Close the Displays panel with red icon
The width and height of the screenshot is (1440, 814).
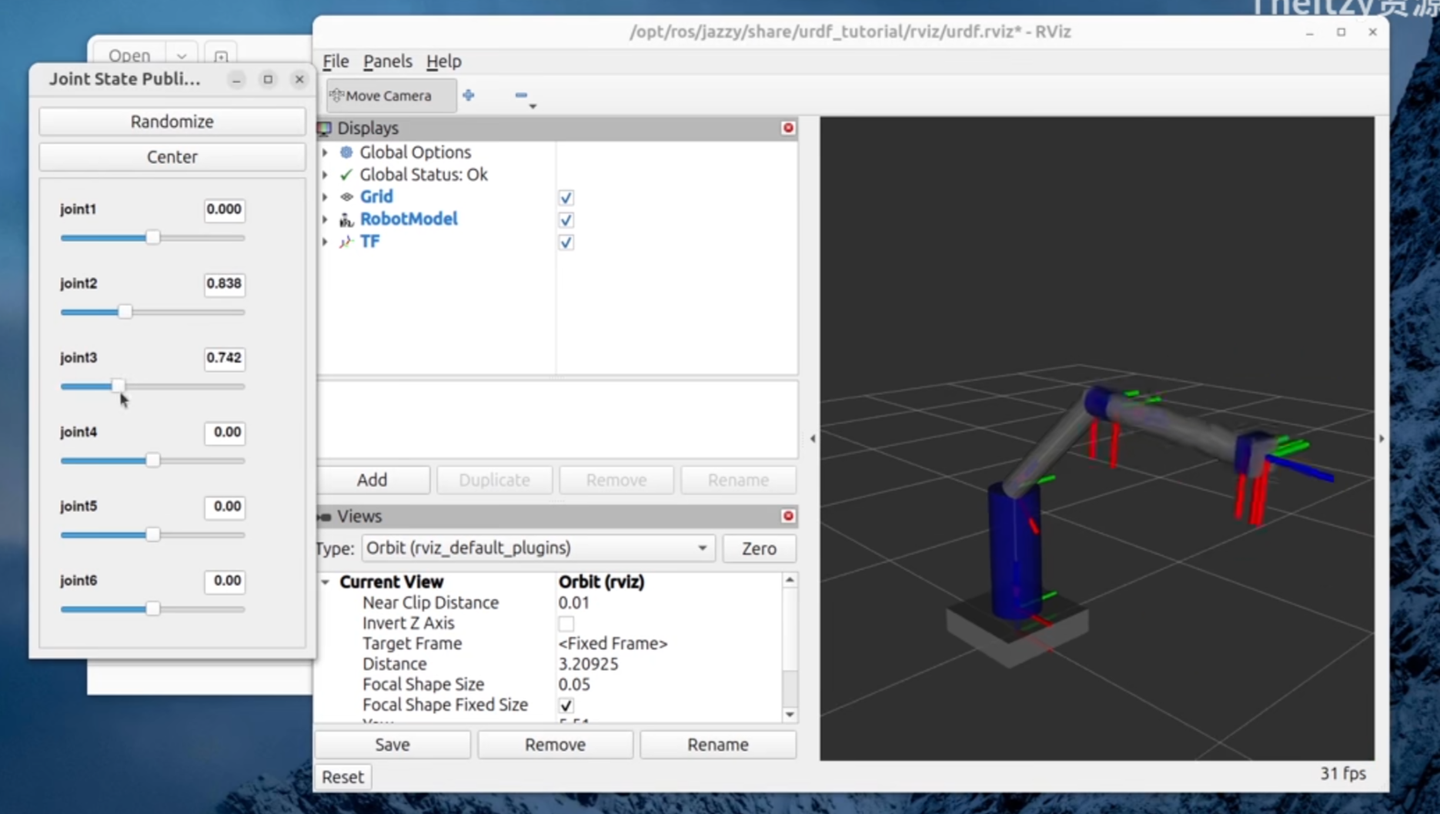[x=788, y=128]
